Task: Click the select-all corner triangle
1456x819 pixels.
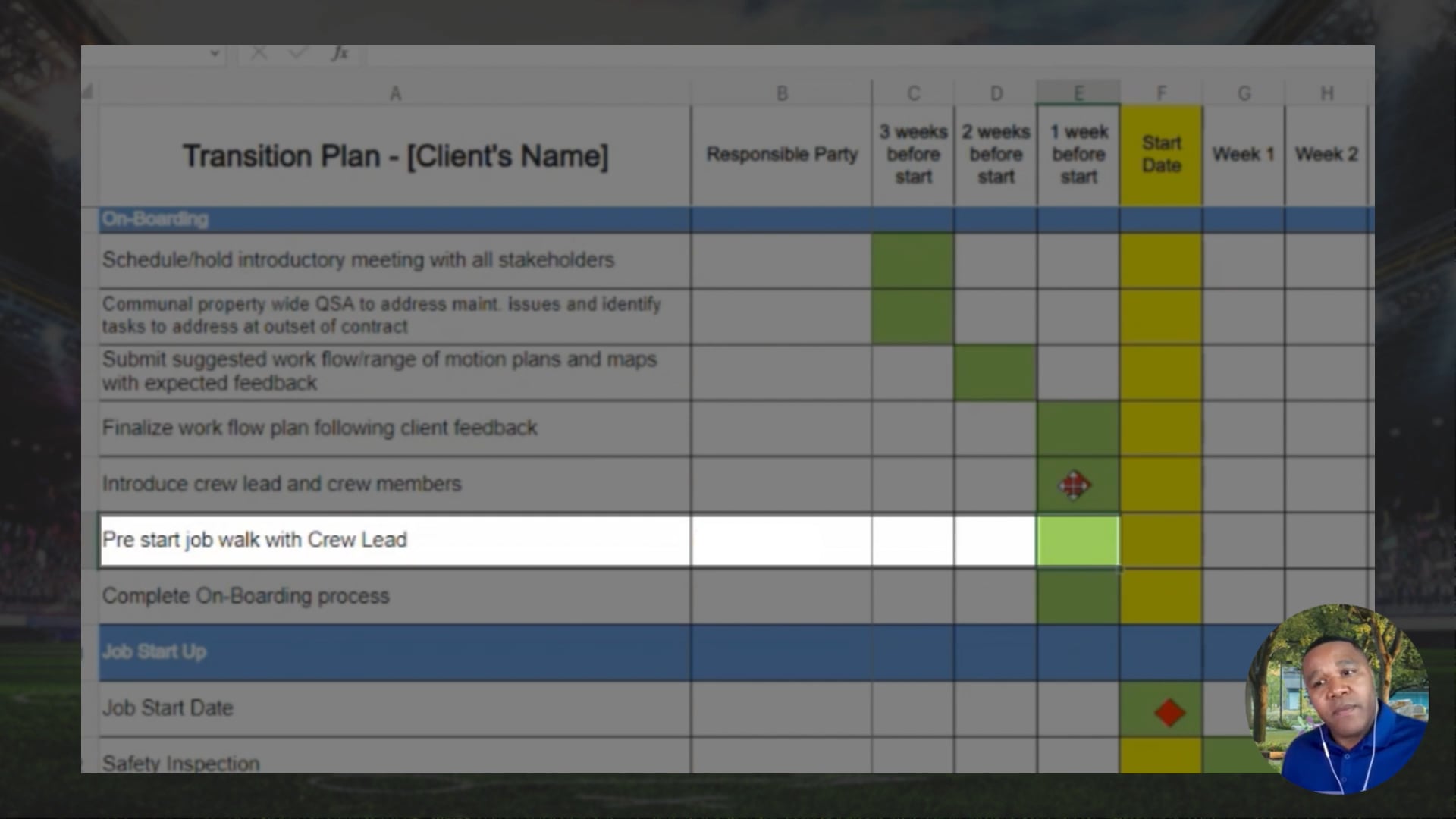Action: (x=88, y=93)
